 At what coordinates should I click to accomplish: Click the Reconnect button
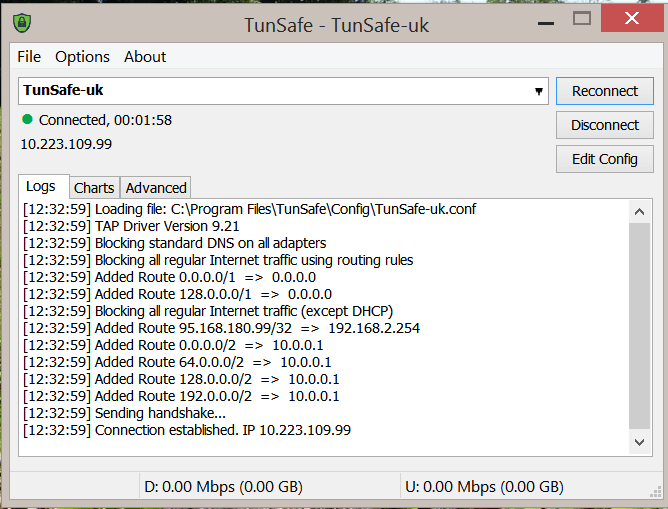605,91
